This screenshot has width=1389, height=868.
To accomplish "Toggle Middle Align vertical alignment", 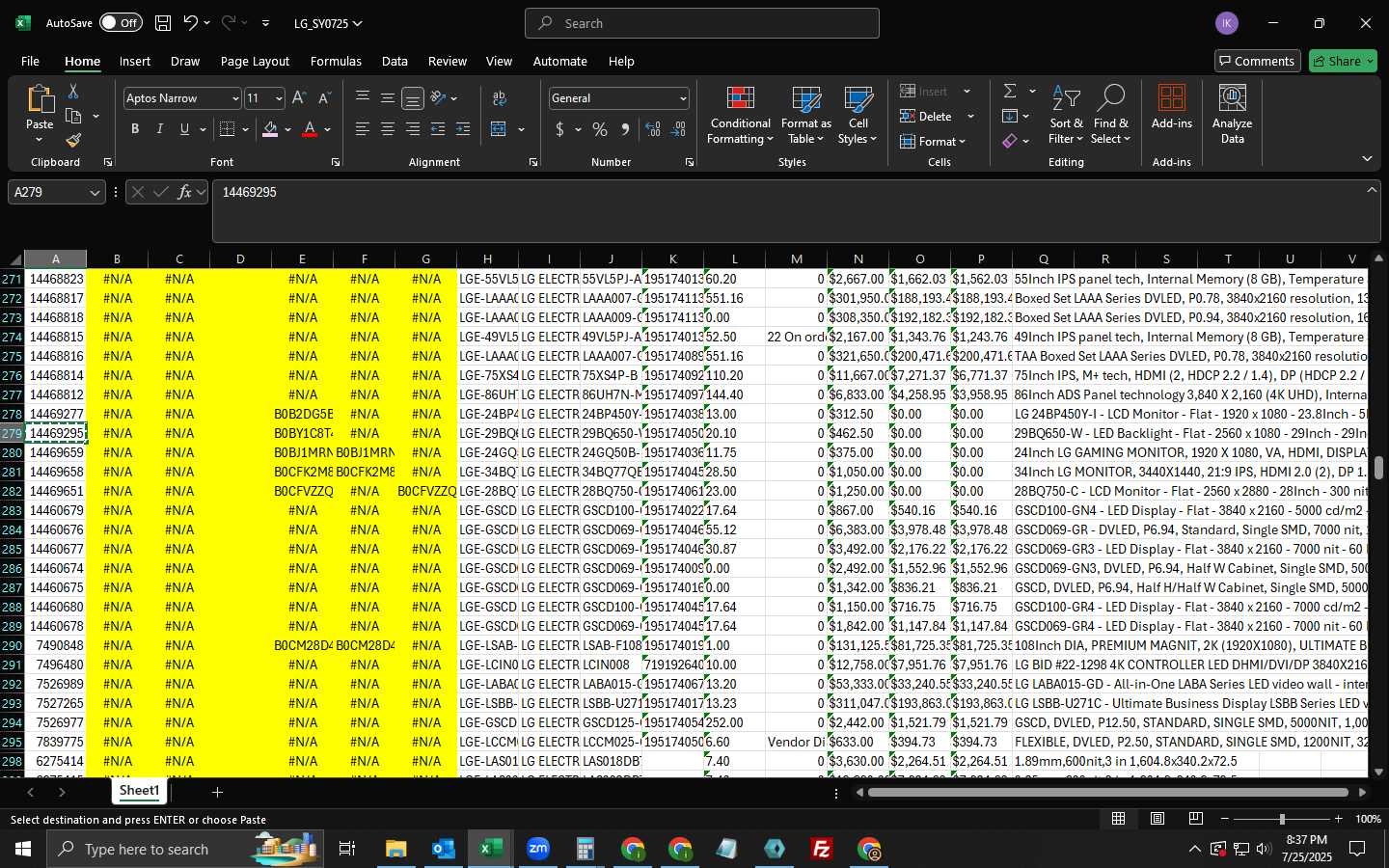I will [388, 98].
